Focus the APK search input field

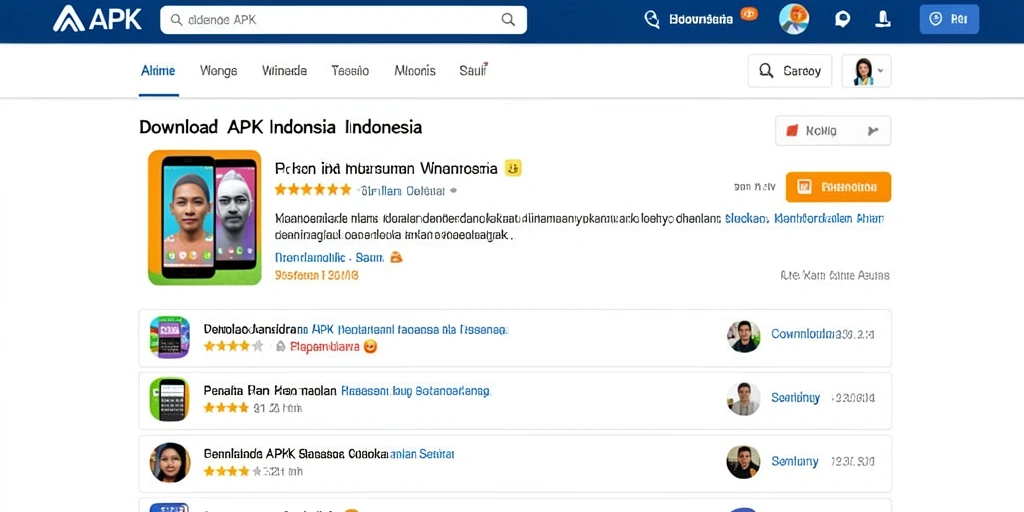[343, 20]
